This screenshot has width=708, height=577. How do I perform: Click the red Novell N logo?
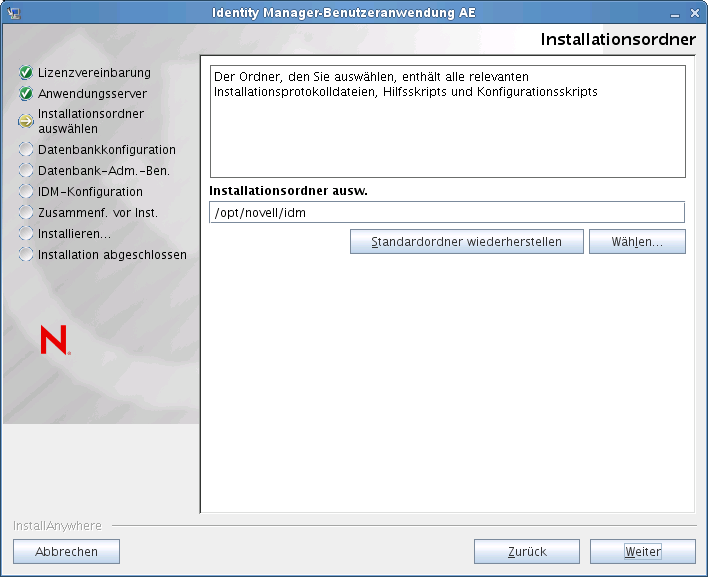(55, 340)
